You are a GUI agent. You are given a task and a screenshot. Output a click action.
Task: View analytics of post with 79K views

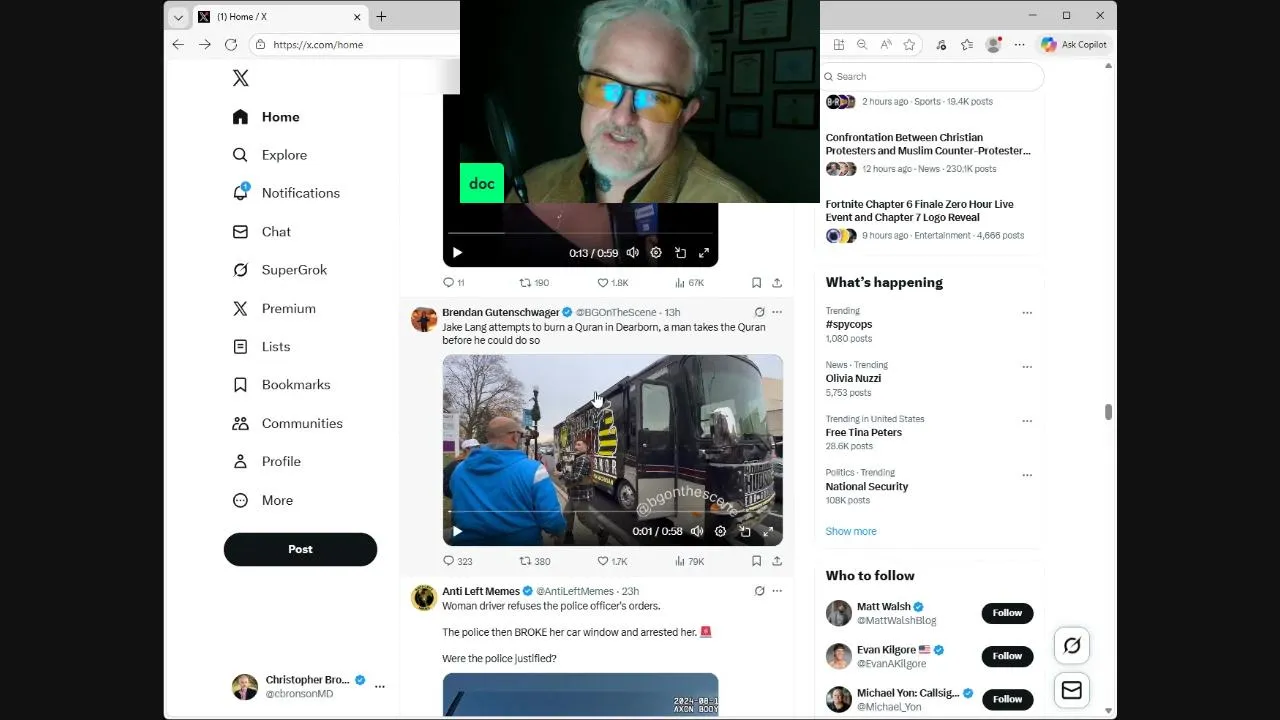689,562
